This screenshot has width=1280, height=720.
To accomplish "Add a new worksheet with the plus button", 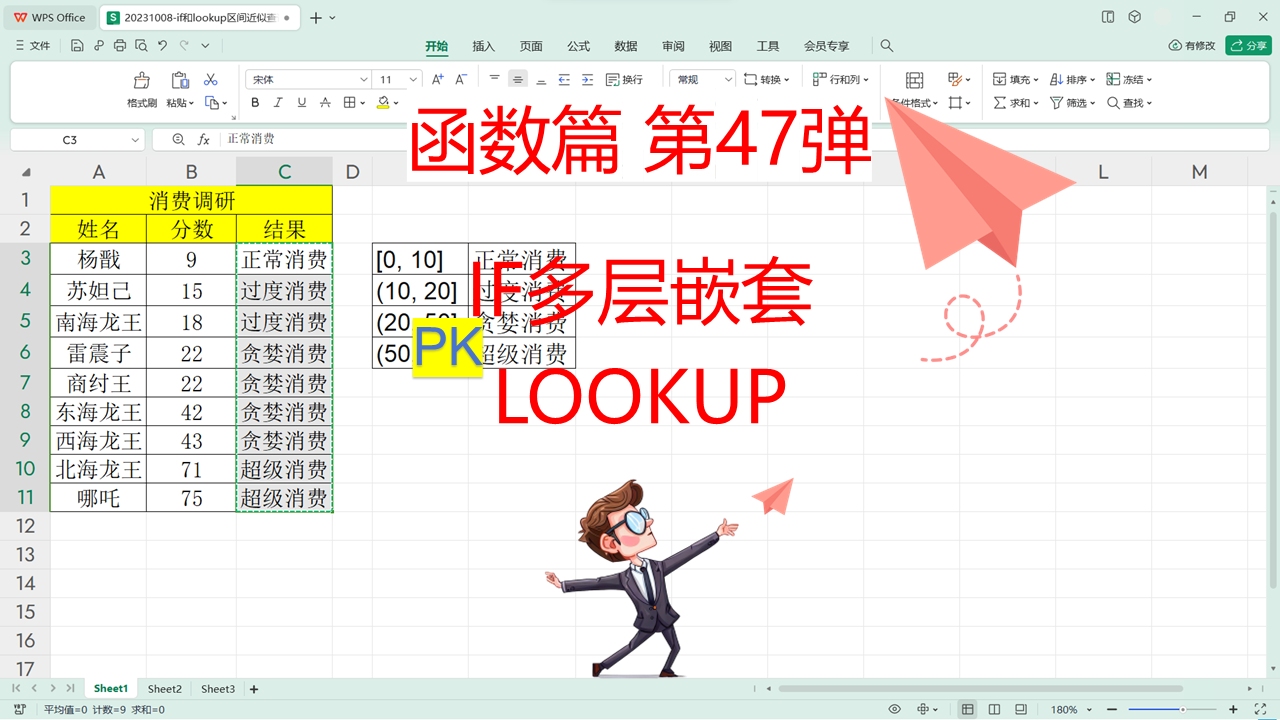I will [254, 689].
